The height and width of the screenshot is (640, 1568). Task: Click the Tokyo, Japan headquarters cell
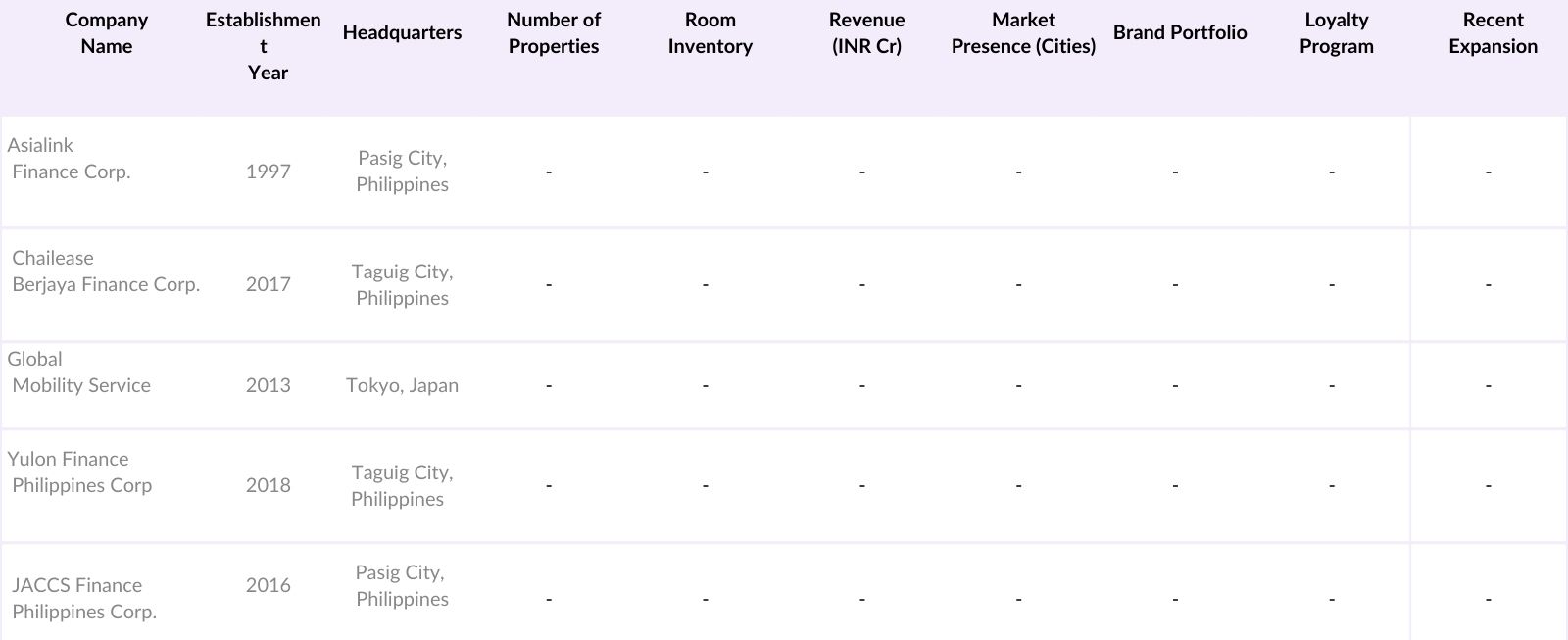pyautogui.click(x=402, y=385)
